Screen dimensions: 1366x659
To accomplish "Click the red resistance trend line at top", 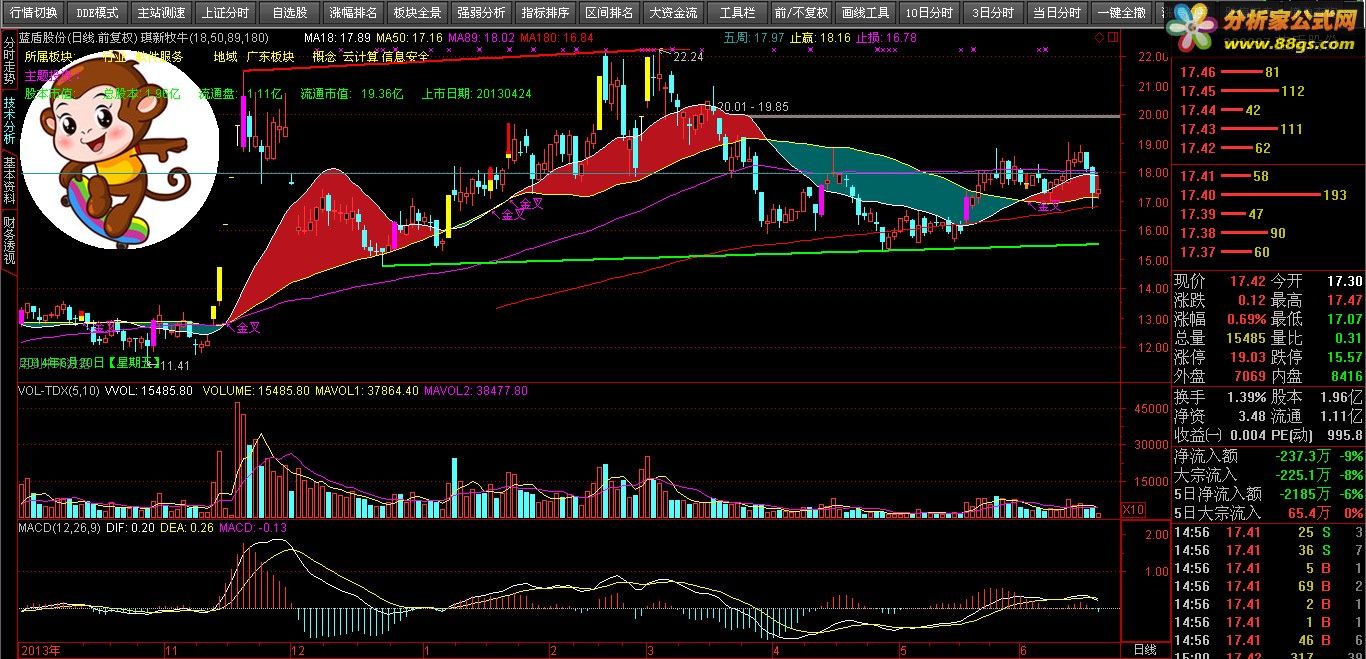I will click(450, 59).
